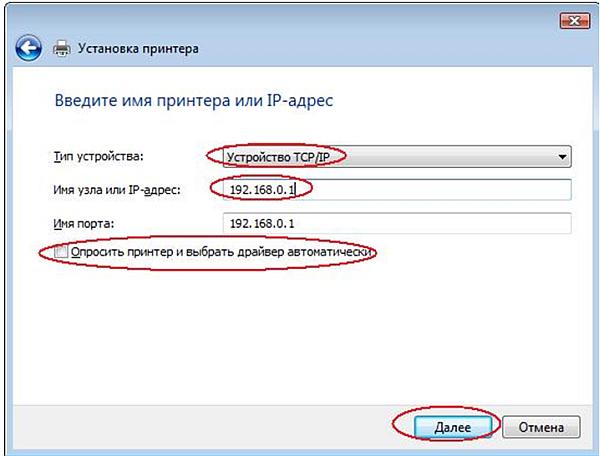Click the 'Имя узла или IP-адрес:' label
The image size is (600, 456).
point(114,190)
